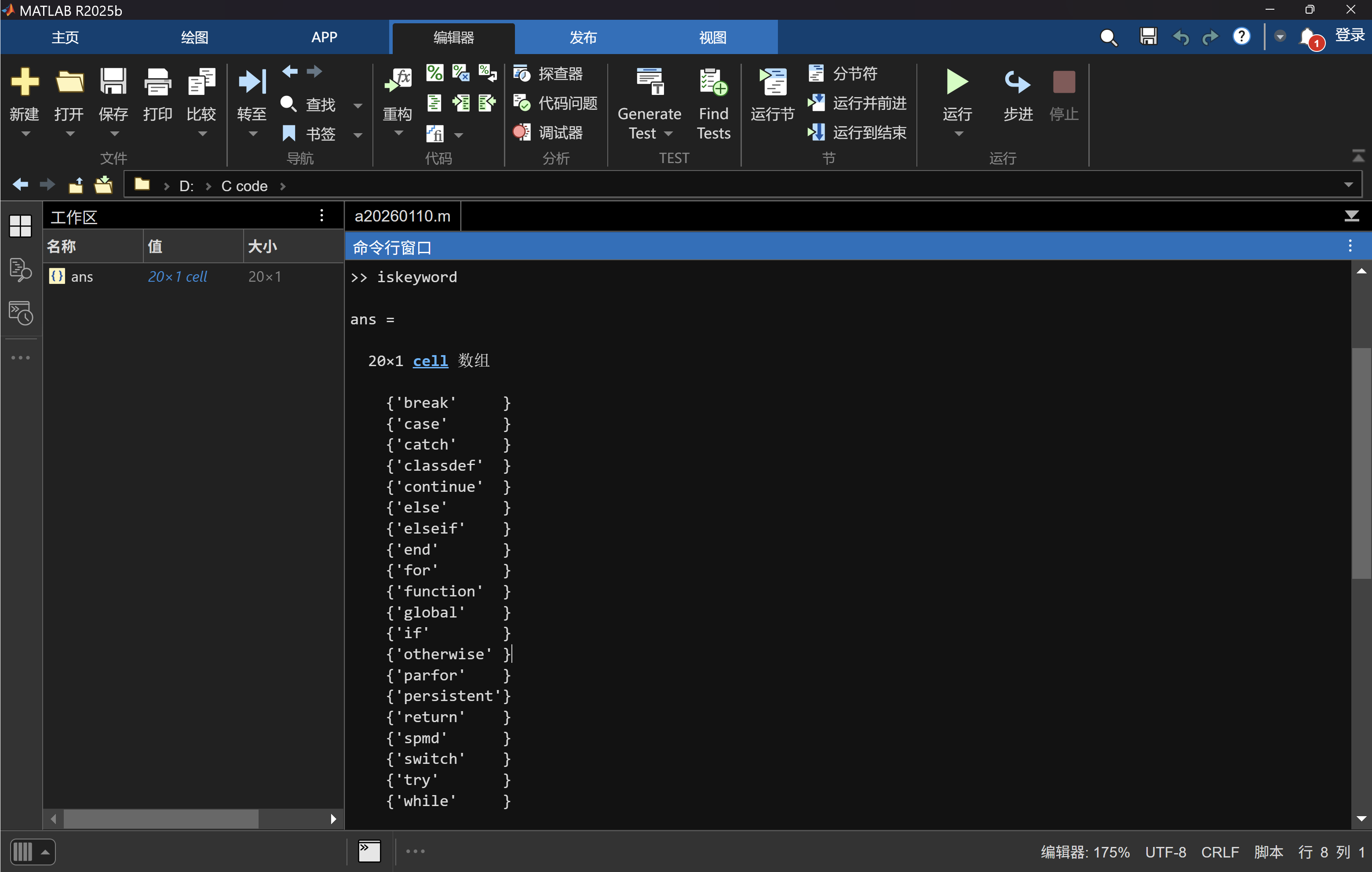The image size is (1372, 872).
Task: Click the Compare (比较) files icon
Action: pos(201,83)
